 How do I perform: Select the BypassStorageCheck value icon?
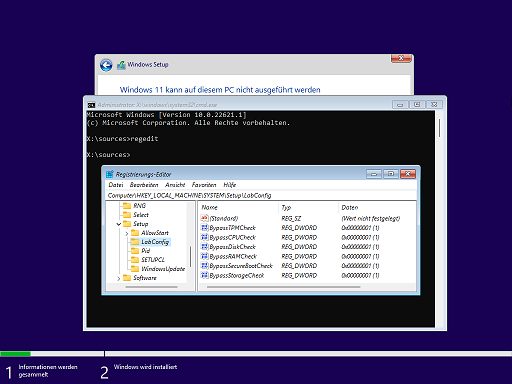tap(205, 275)
